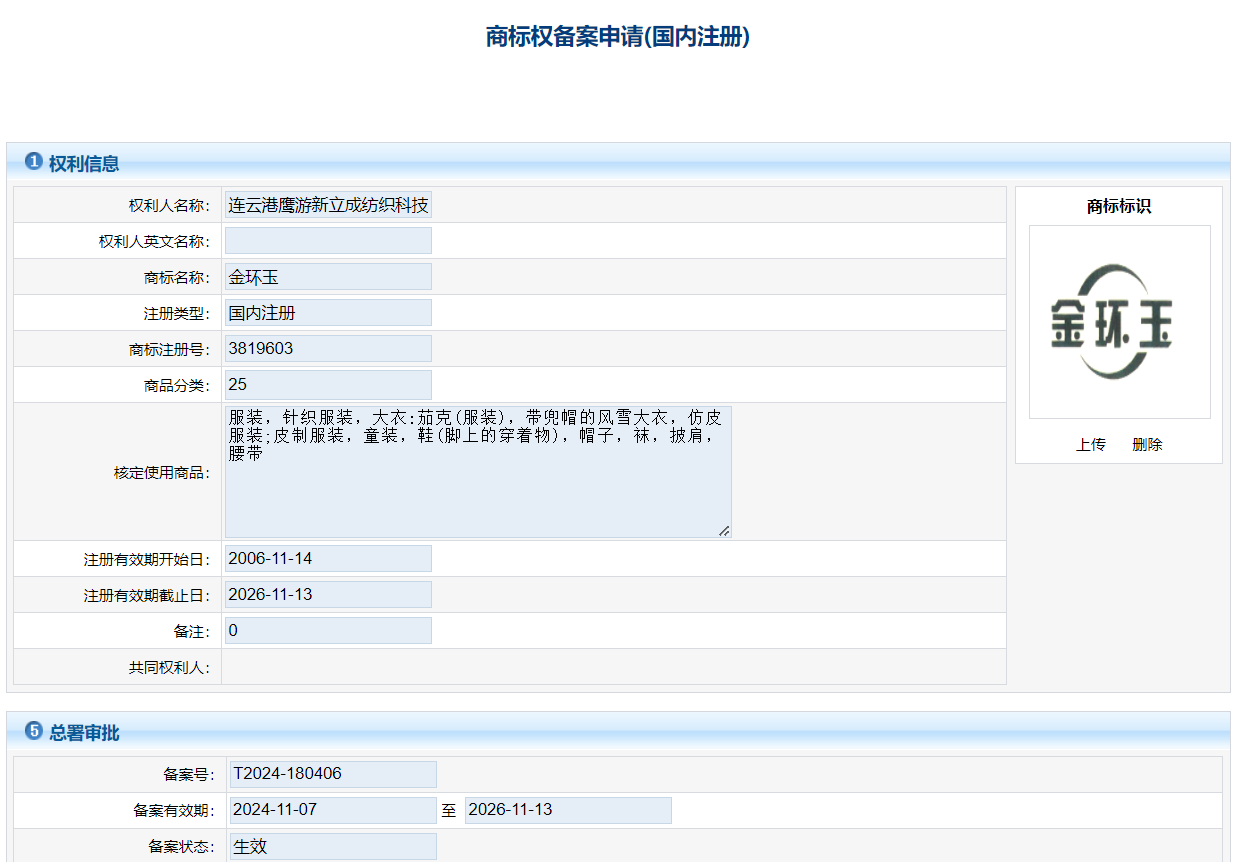Click the 注册类型 label

pyautogui.click(x=177, y=314)
